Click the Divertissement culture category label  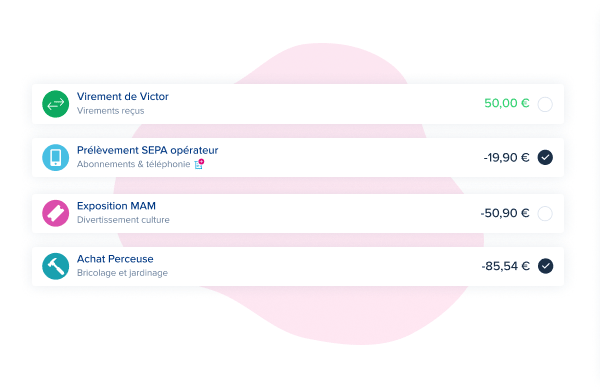[123, 220]
